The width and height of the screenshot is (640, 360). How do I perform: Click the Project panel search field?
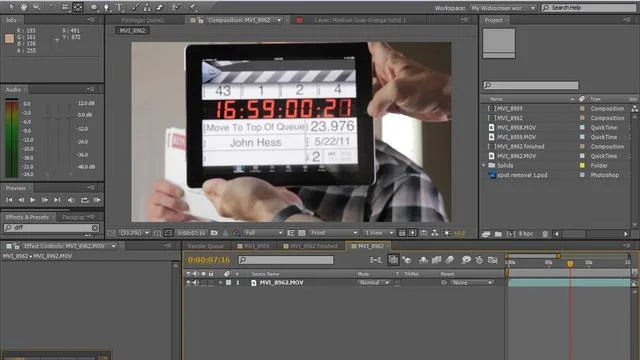click(x=531, y=85)
